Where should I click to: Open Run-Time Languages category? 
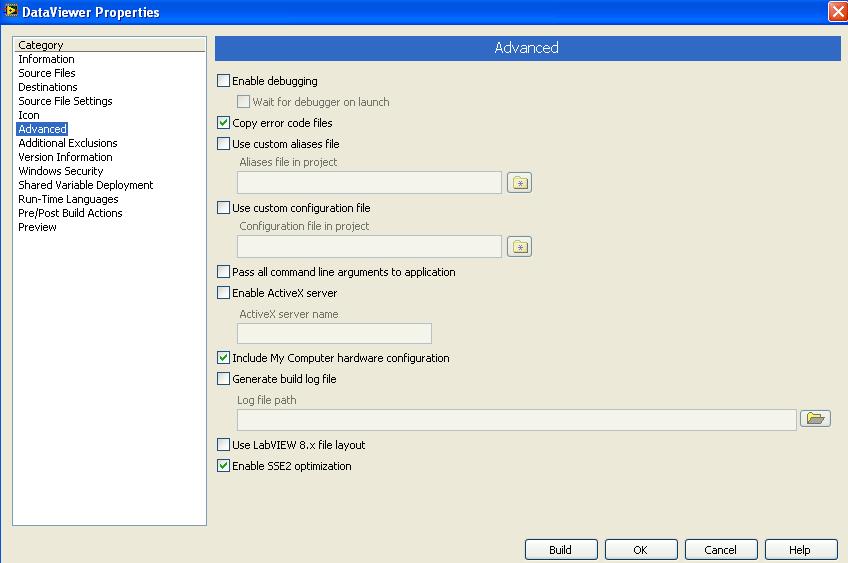68,200
